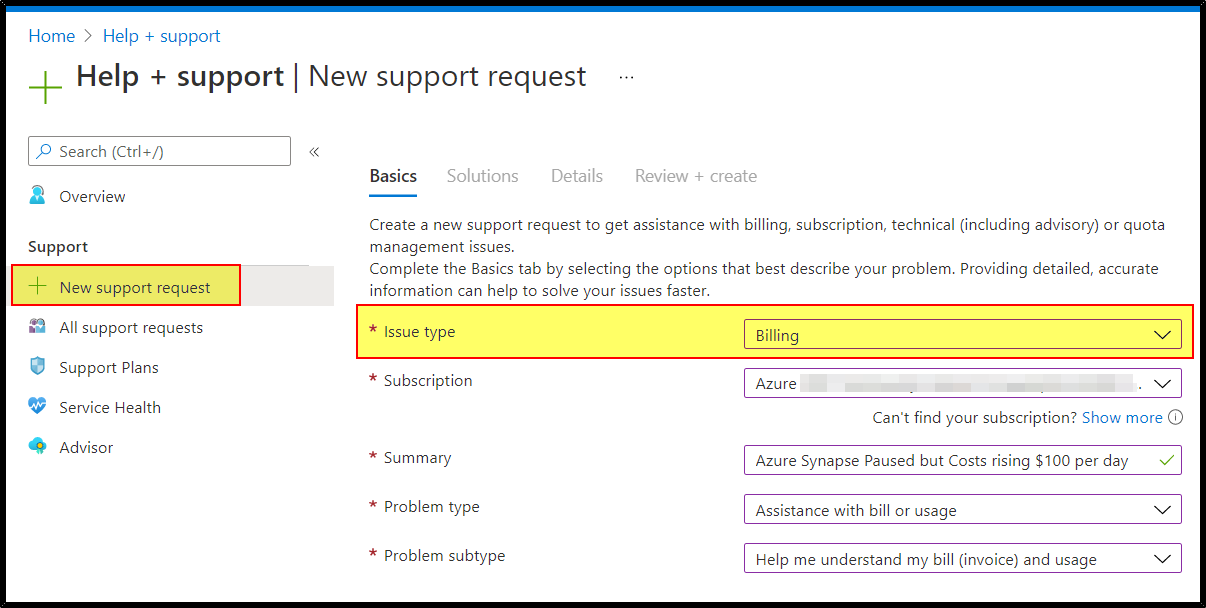The image size is (1206, 608).
Task: Click the green checkmark in Summary field
Action: pyautogui.click(x=1164, y=460)
